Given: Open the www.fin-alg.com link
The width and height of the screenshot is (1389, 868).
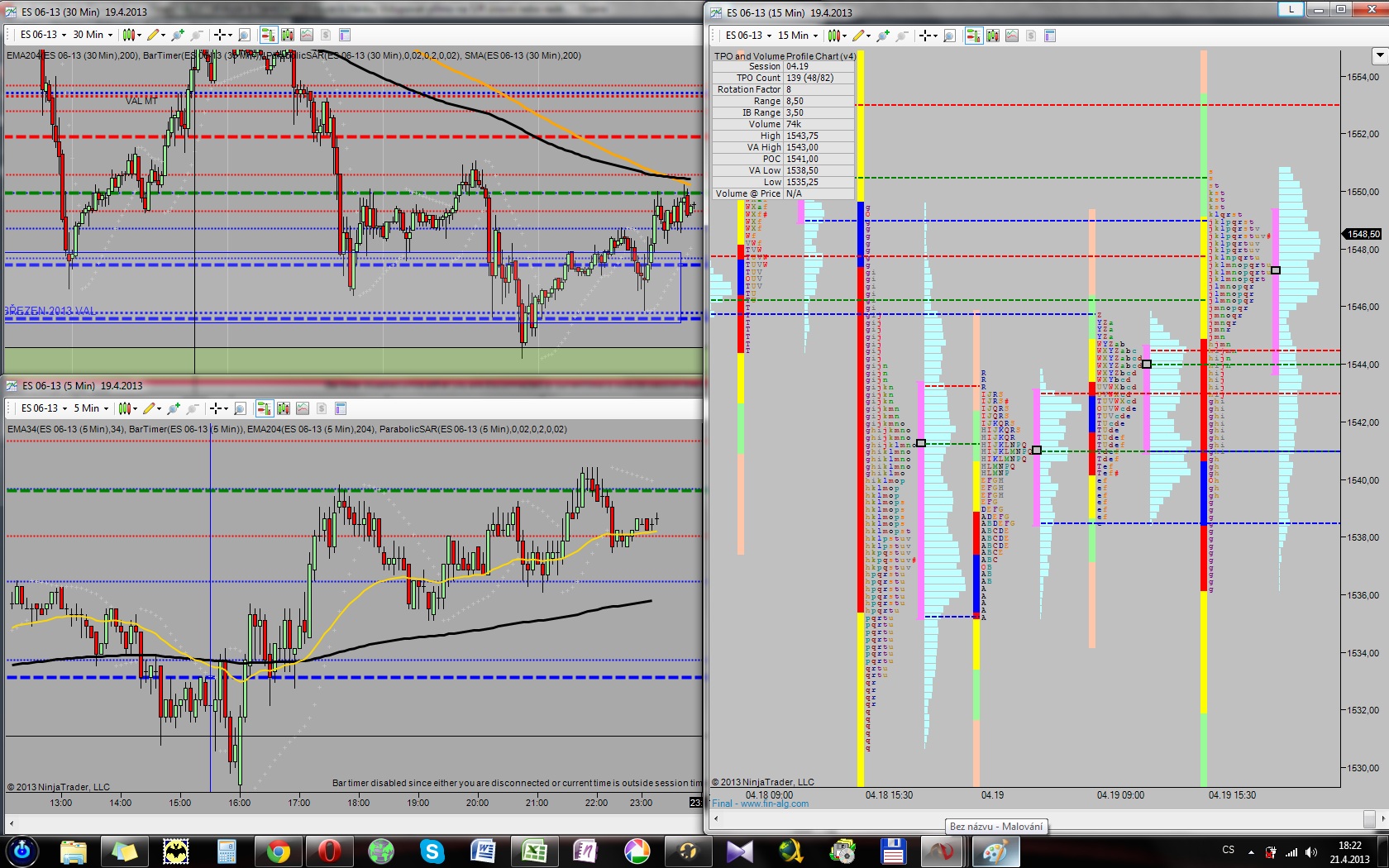Looking at the screenshot, I should pyautogui.click(x=774, y=804).
